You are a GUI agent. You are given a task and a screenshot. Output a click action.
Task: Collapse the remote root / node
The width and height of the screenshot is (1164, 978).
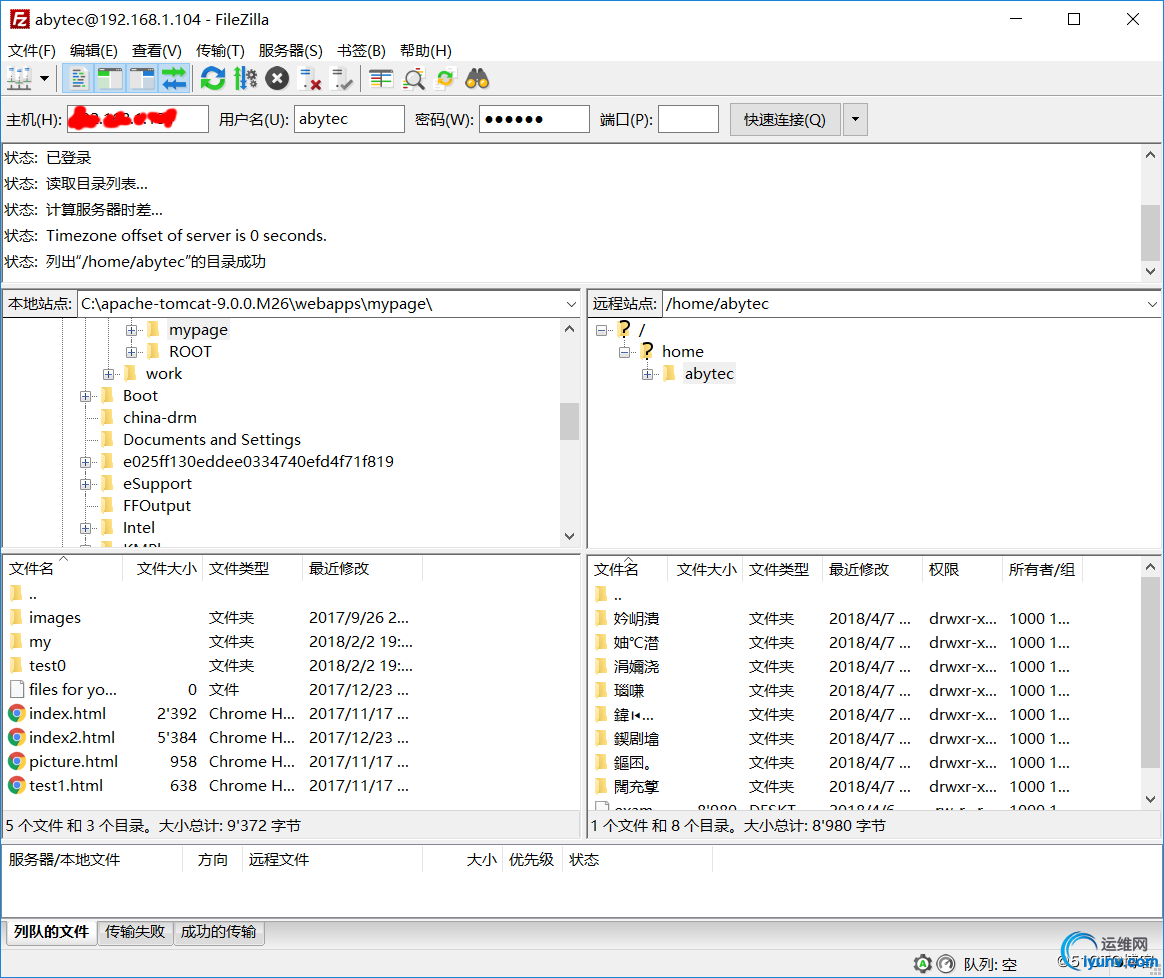601,330
